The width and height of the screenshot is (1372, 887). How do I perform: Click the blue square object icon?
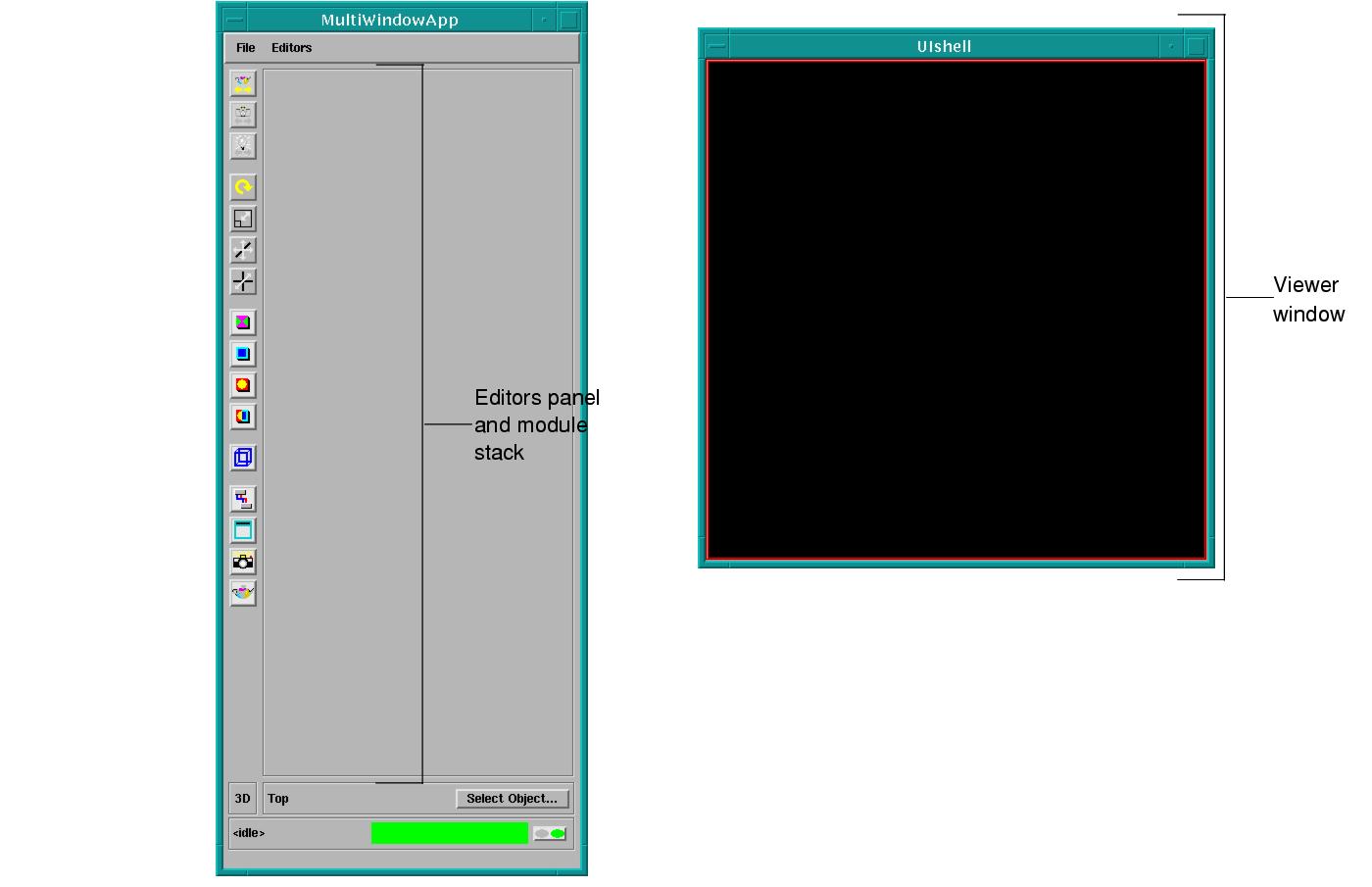[243, 354]
